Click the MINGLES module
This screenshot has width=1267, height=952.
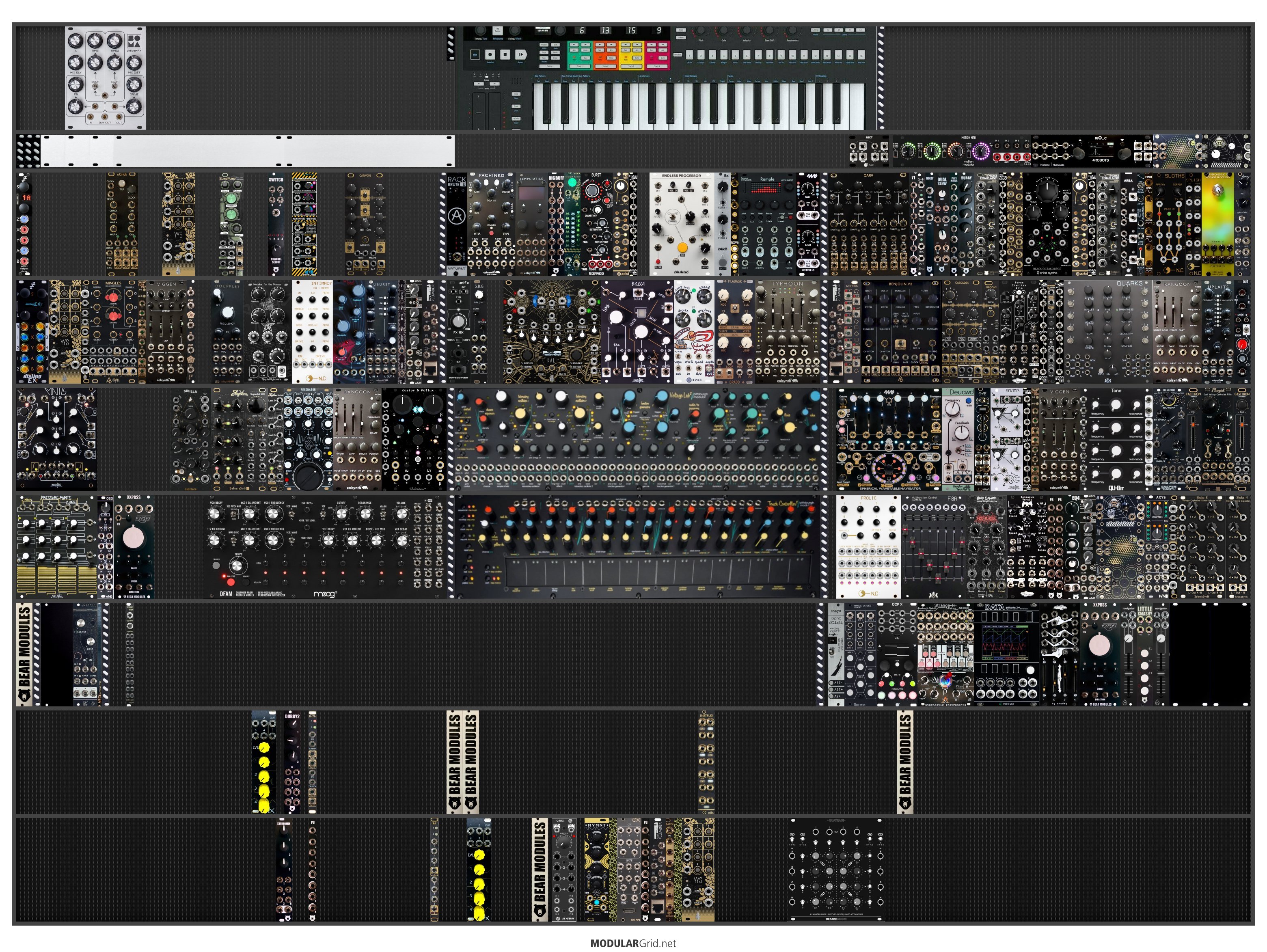pos(113,332)
